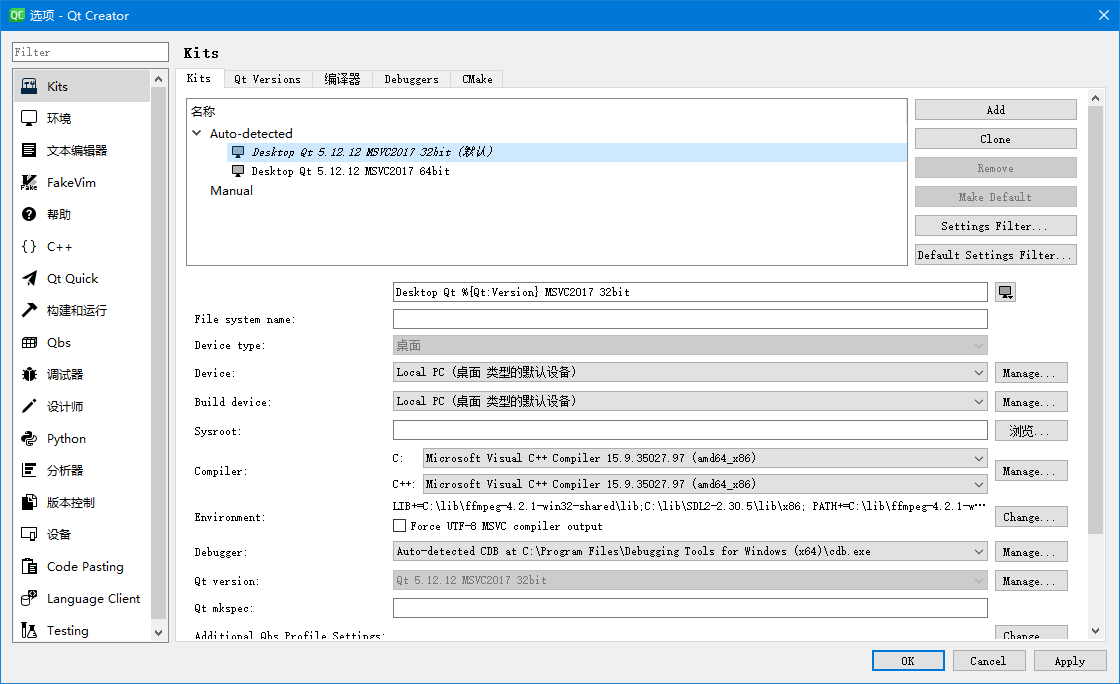Viewport: 1120px width, 684px height.
Task: Open the 分析器 category icon
Action: pyautogui.click(x=29, y=471)
